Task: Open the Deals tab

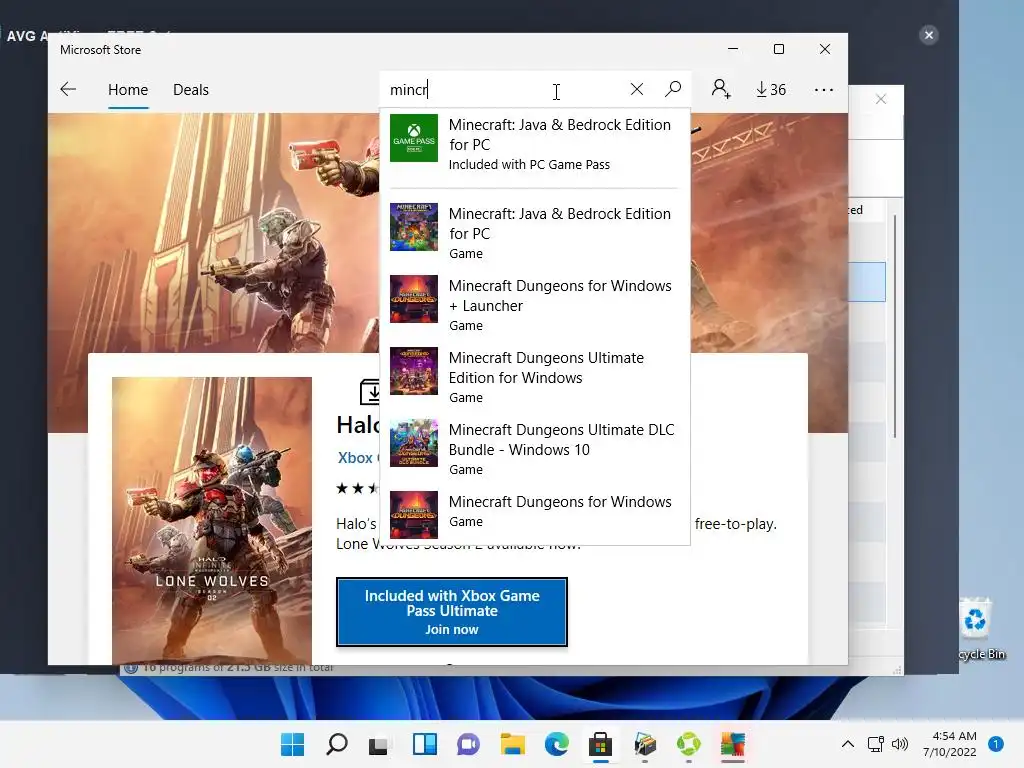Action: click(191, 89)
